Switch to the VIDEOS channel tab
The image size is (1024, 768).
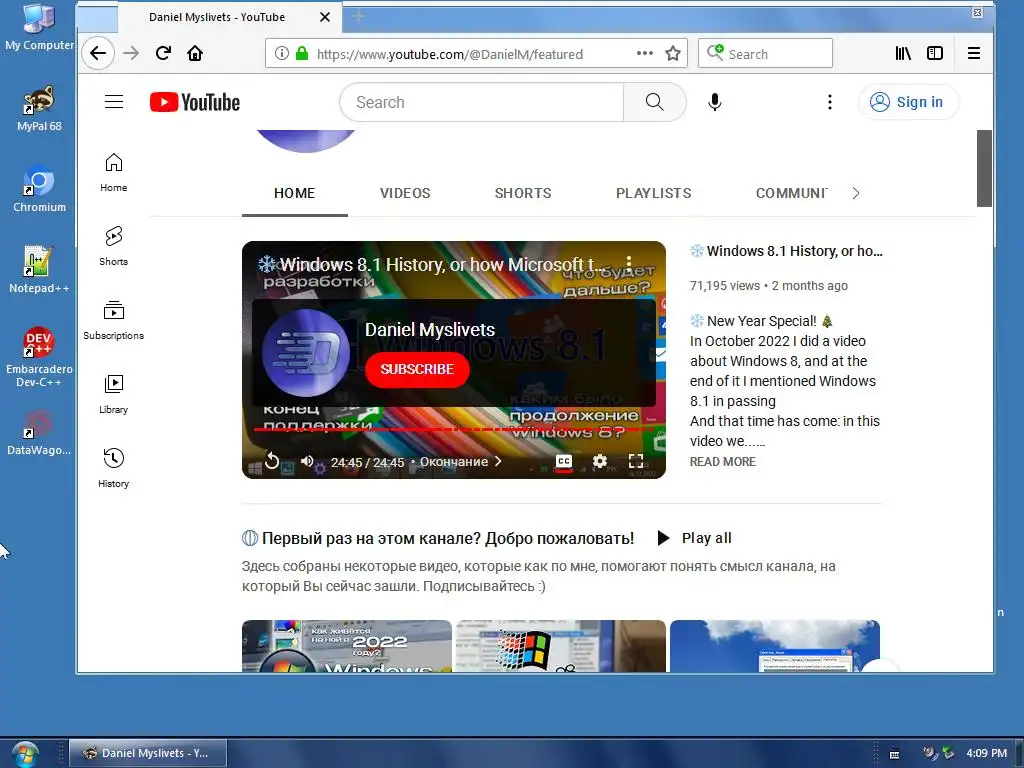tap(405, 193)
